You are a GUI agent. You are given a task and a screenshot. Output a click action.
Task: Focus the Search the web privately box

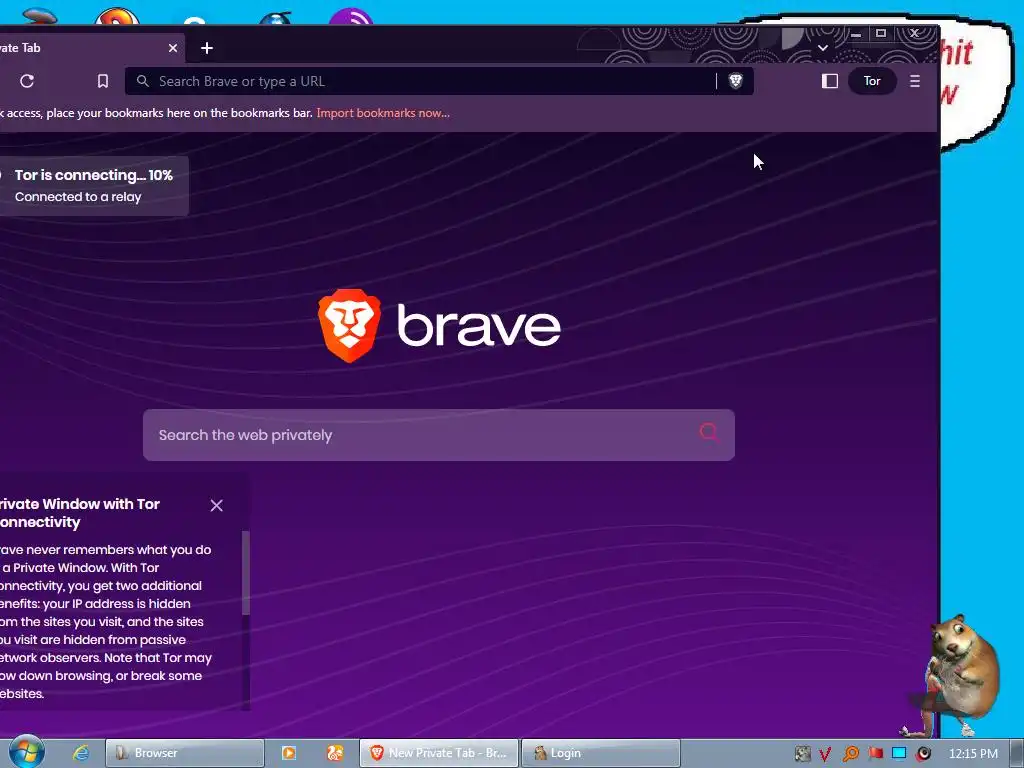(x=439, y=435)
